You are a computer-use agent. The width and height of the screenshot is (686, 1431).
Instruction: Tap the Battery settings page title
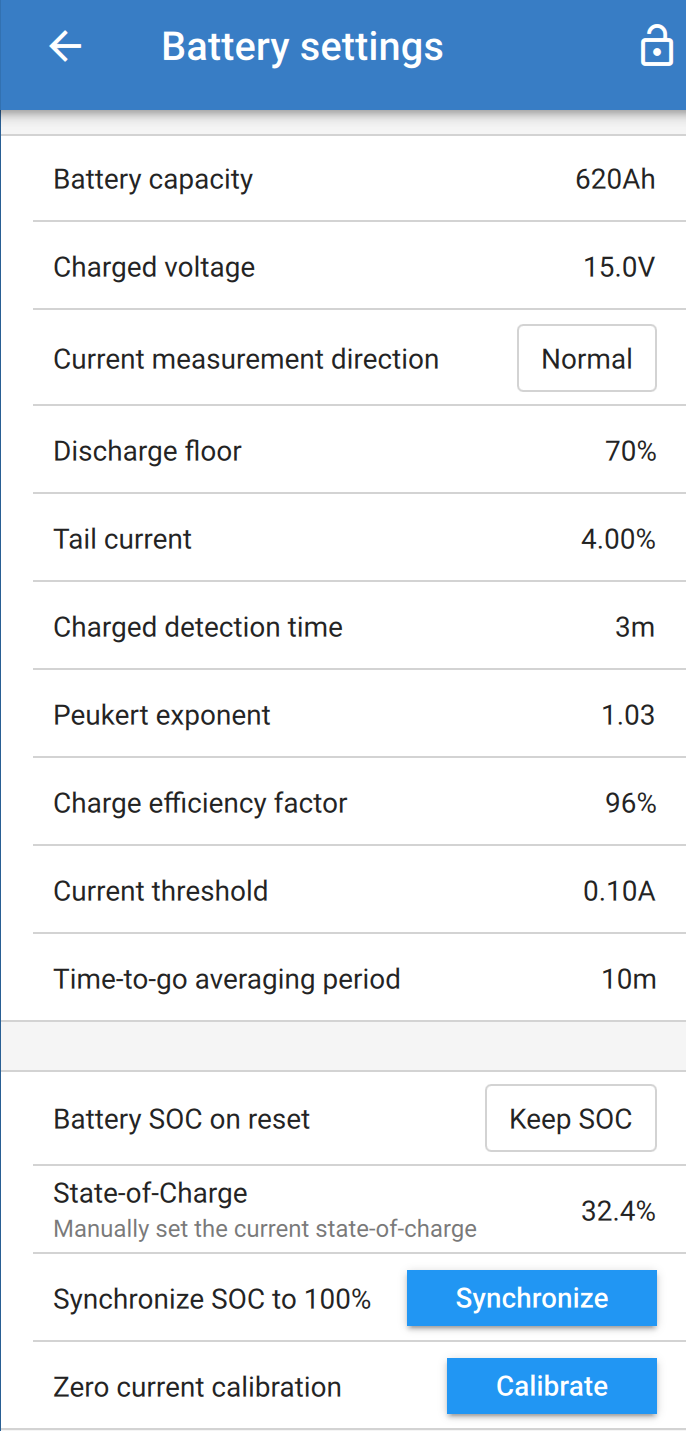tap(302, 46)
